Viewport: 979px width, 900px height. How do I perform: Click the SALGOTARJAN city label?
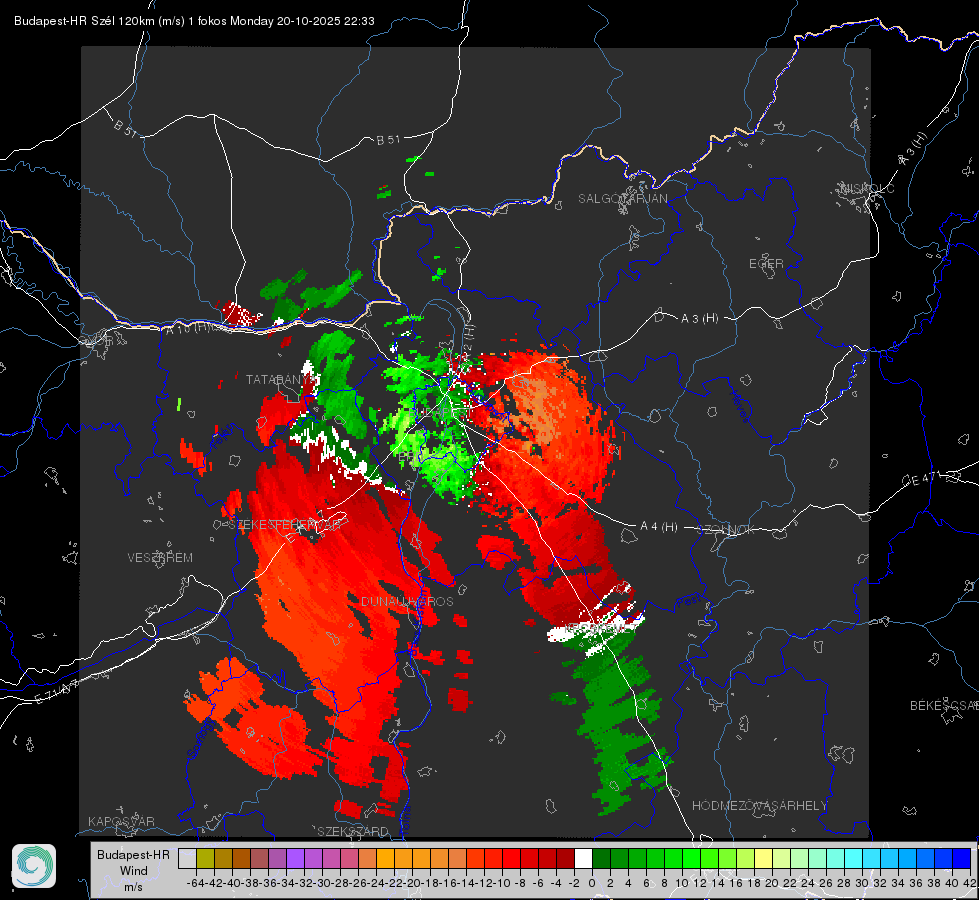pos(622,199)
